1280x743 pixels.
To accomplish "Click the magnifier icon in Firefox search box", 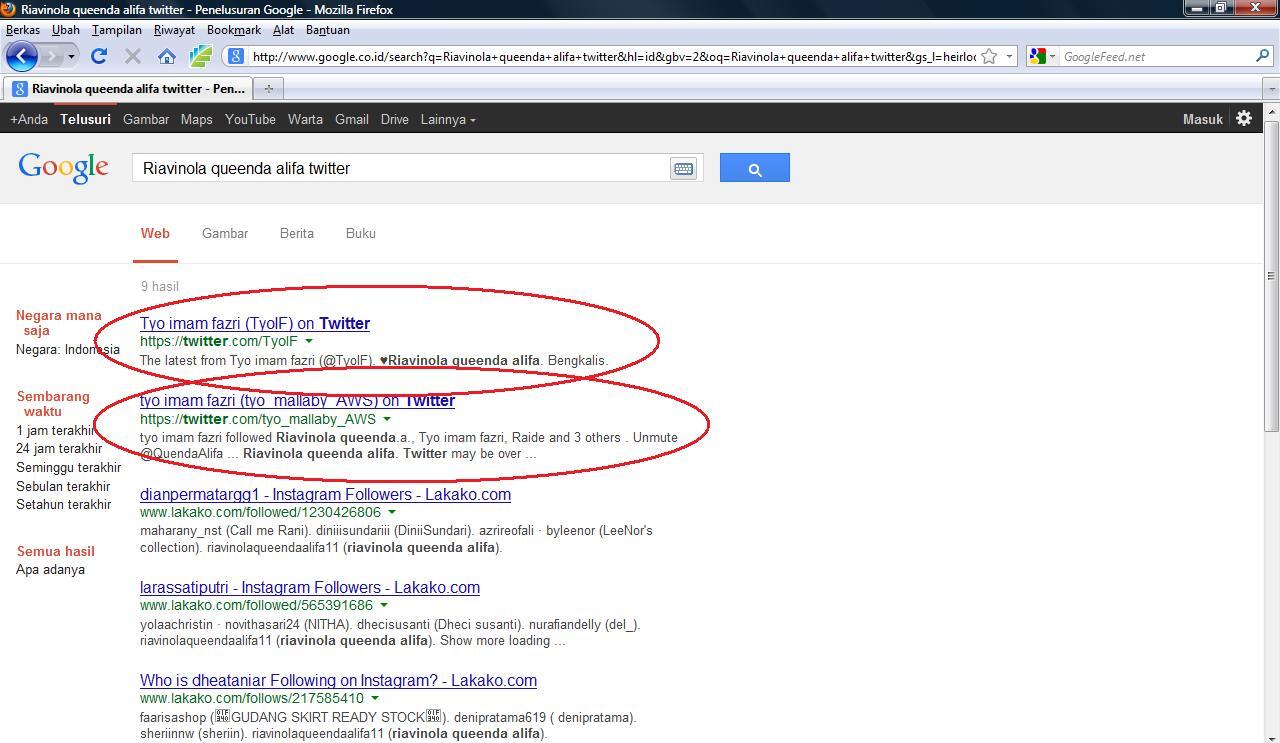I will point(1263,56).
